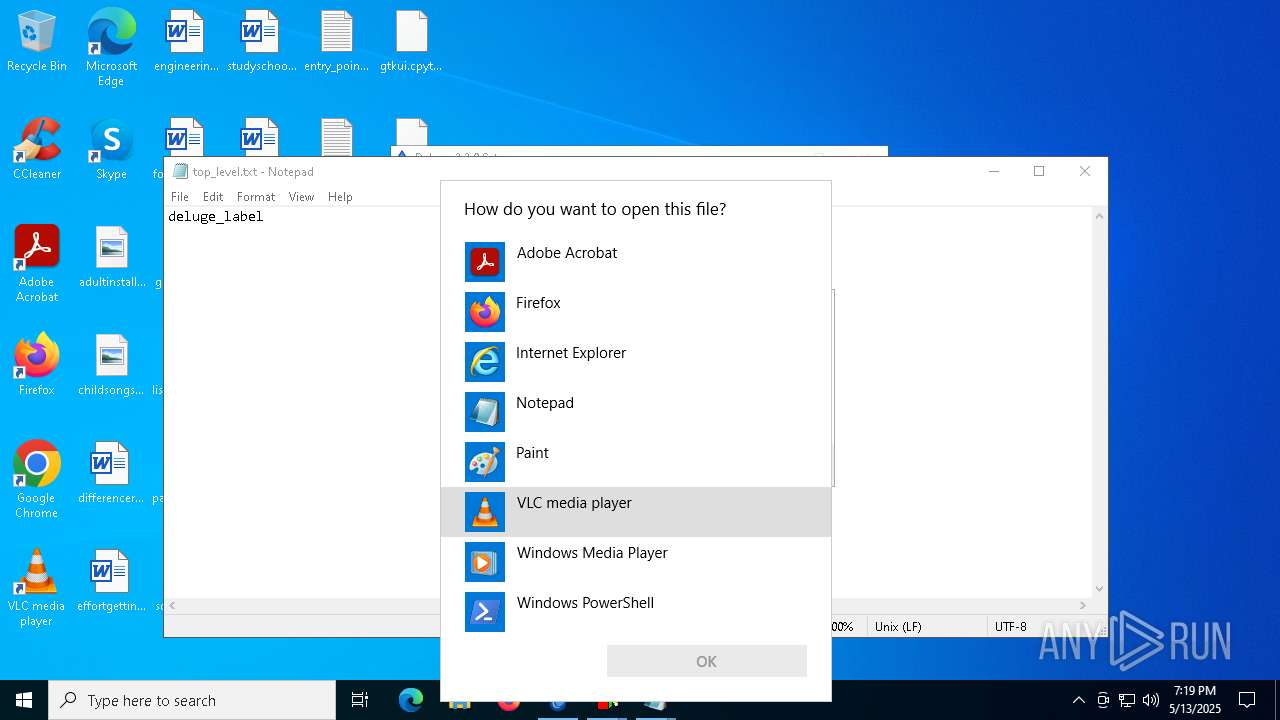
Task: Select the Adobe Acrobat desktop shortcut
Action: [37, 264]
